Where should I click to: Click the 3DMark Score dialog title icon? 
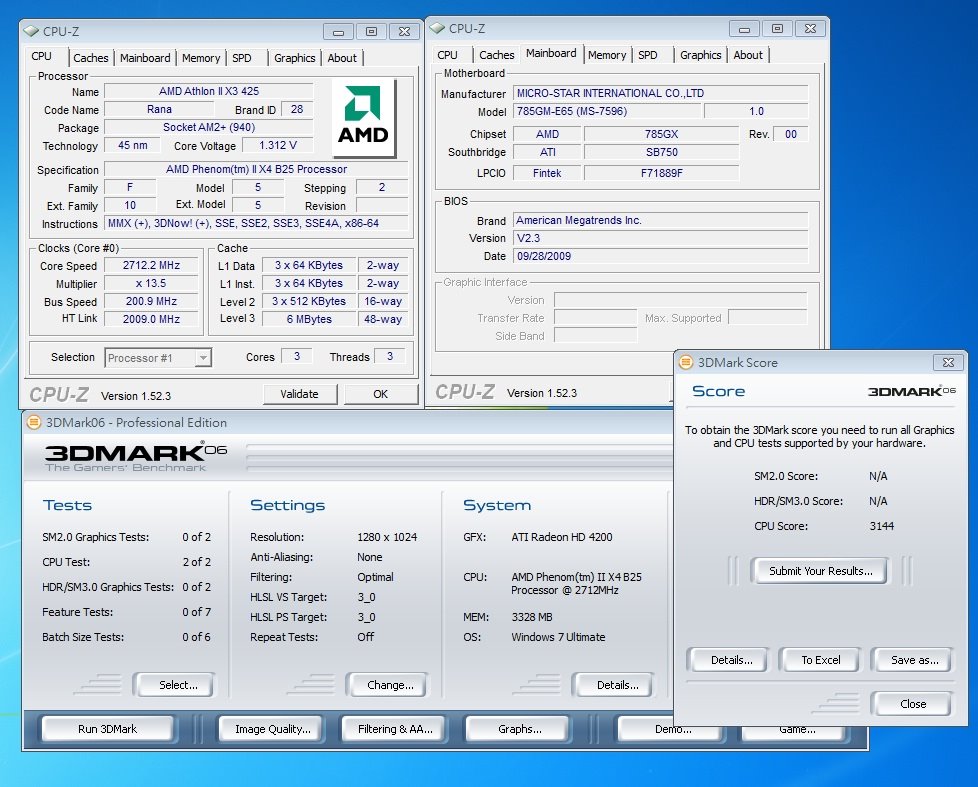click(686, 362)
